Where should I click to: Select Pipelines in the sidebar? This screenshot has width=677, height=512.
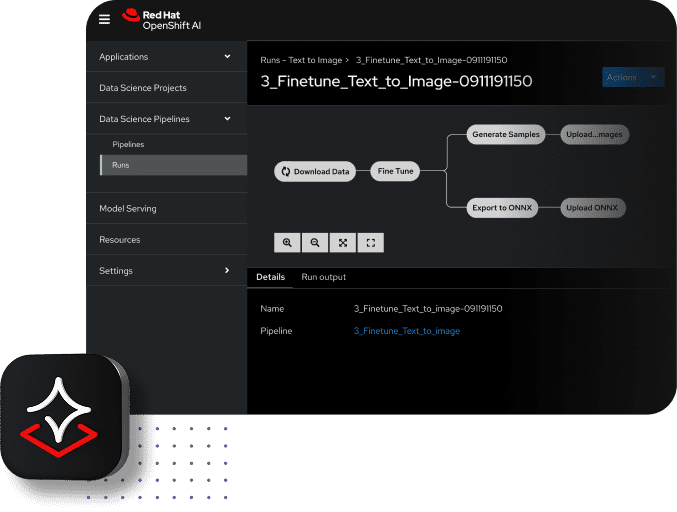(x=173, y=144)
